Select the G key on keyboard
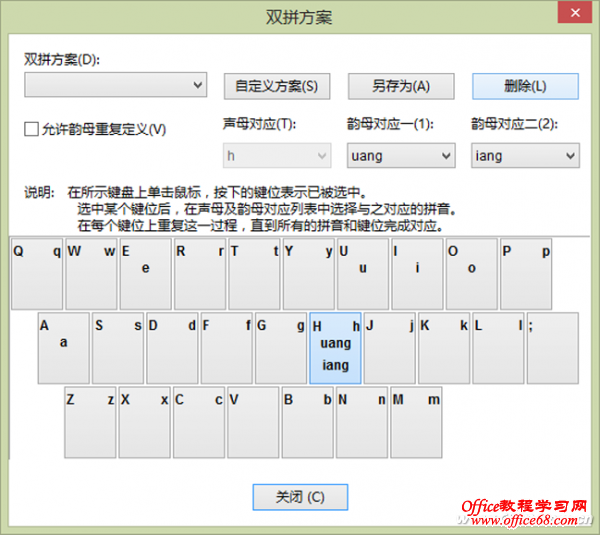Image resolution: width=600 pixels, height=535 pixels. pyautogui.click(x=281, y=348)
